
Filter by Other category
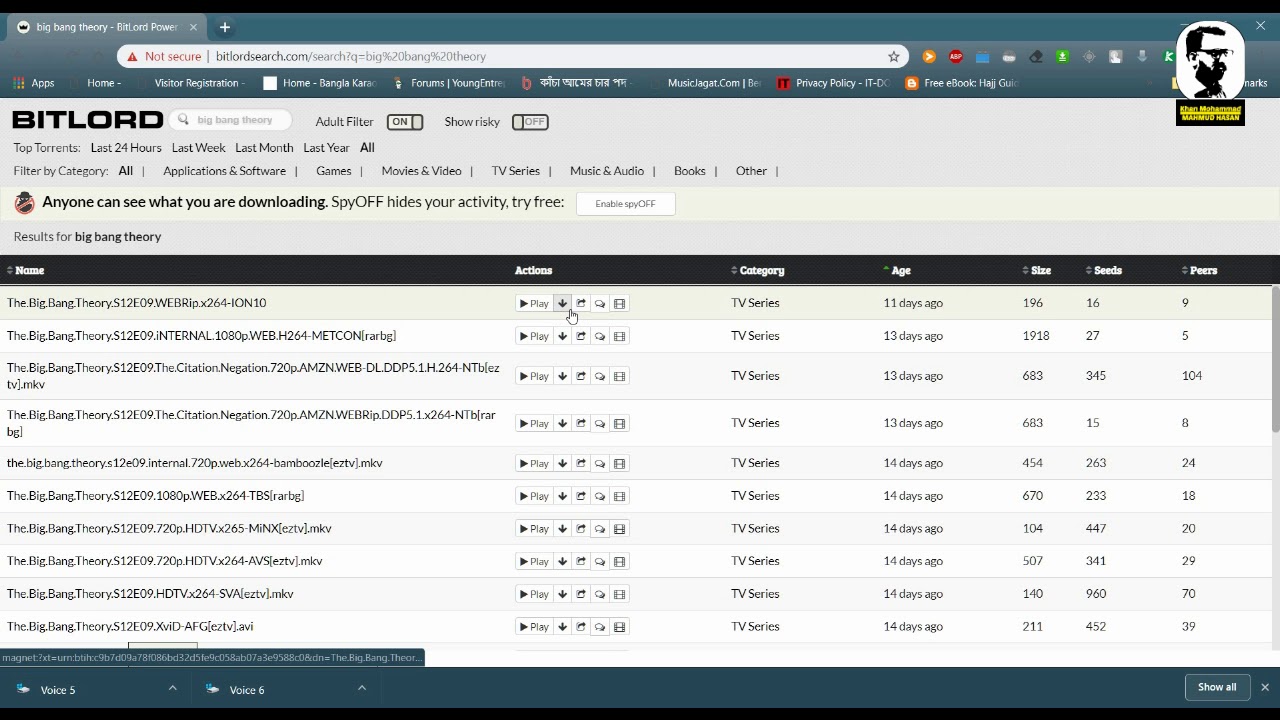(751, 171)
